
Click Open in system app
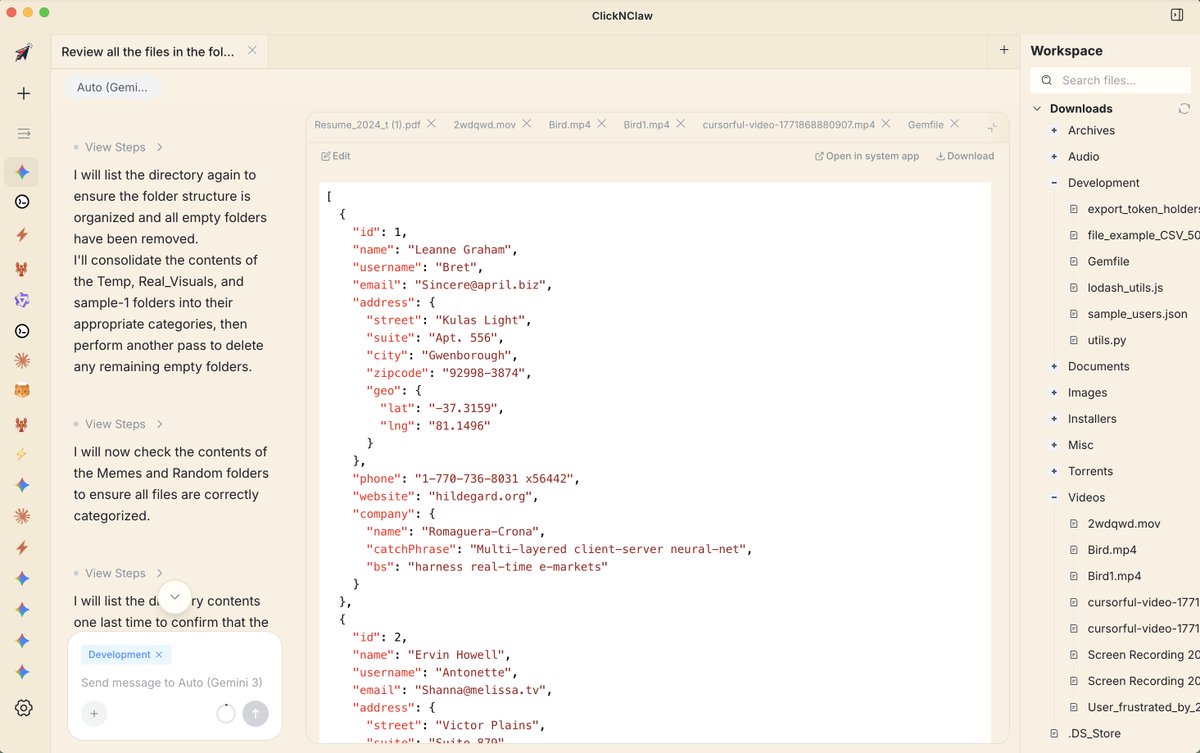click(867, 156)
